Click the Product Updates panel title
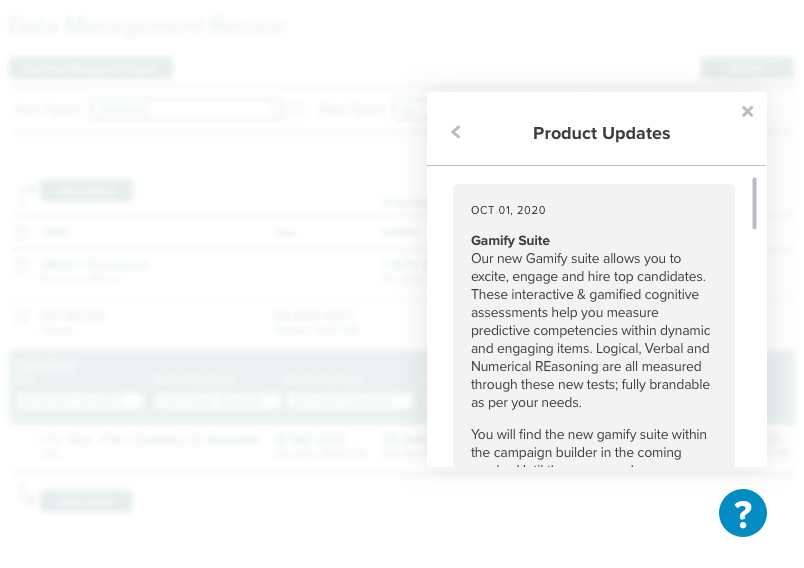Image resolution: width=804 pixels, height=568 pixels. coord(601,133)
